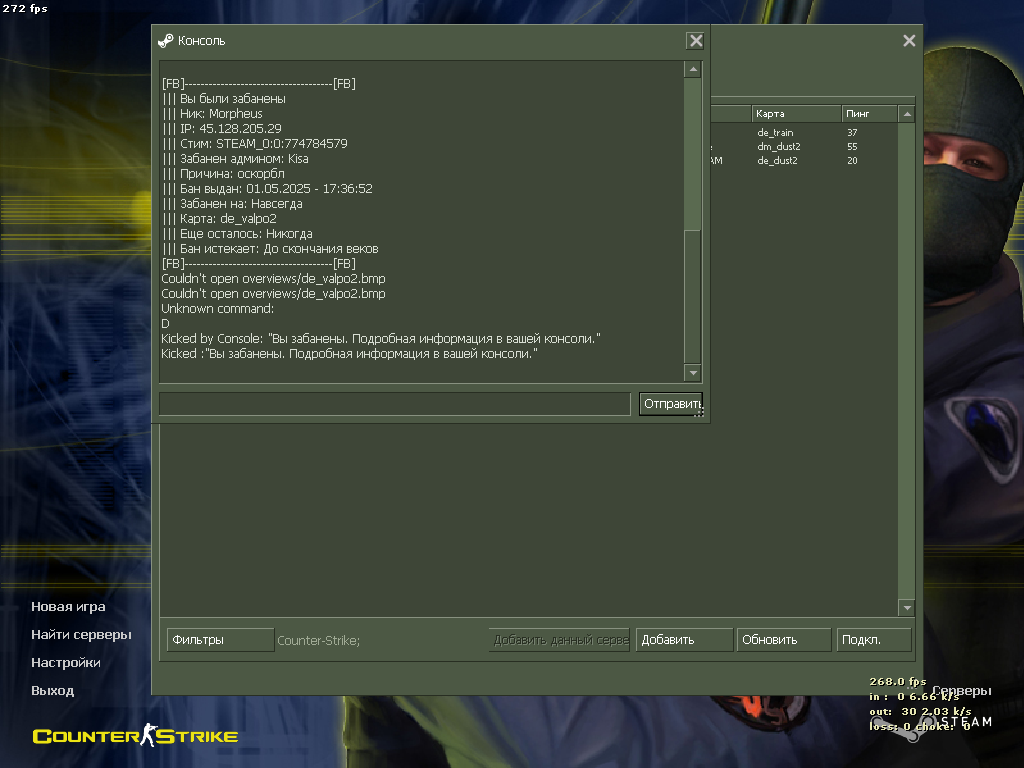Click the Еще осталось: Никогда line
Viewport: 1024px width, 768px height.
(237, 234)
